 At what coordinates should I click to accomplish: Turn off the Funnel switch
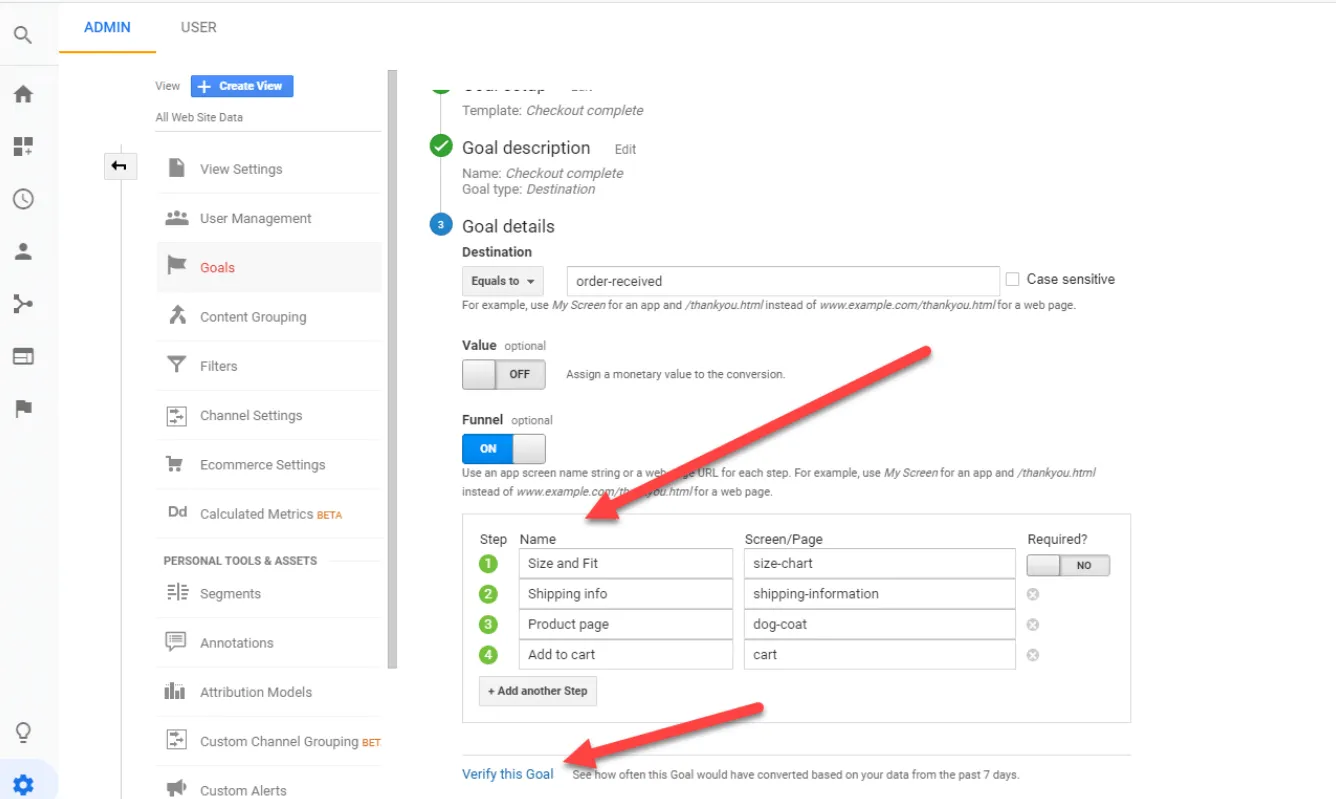504,448
